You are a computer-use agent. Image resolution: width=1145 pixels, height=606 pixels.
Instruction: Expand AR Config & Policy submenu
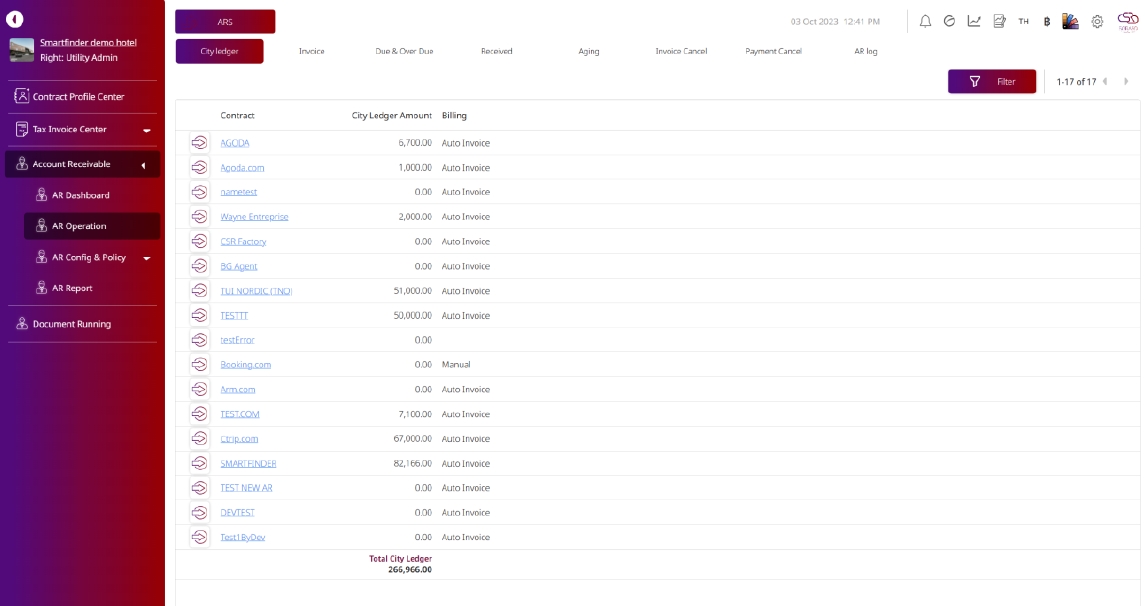(147, 258)
